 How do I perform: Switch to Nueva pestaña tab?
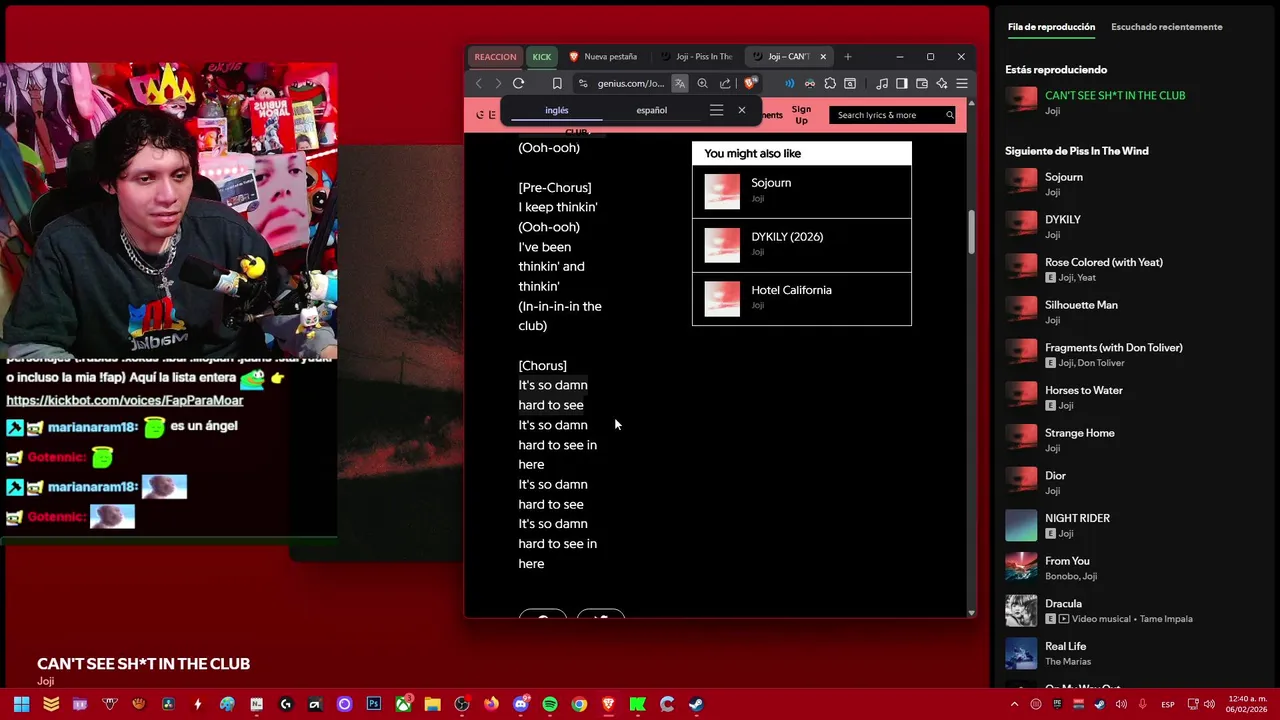(x=603, y=56)
